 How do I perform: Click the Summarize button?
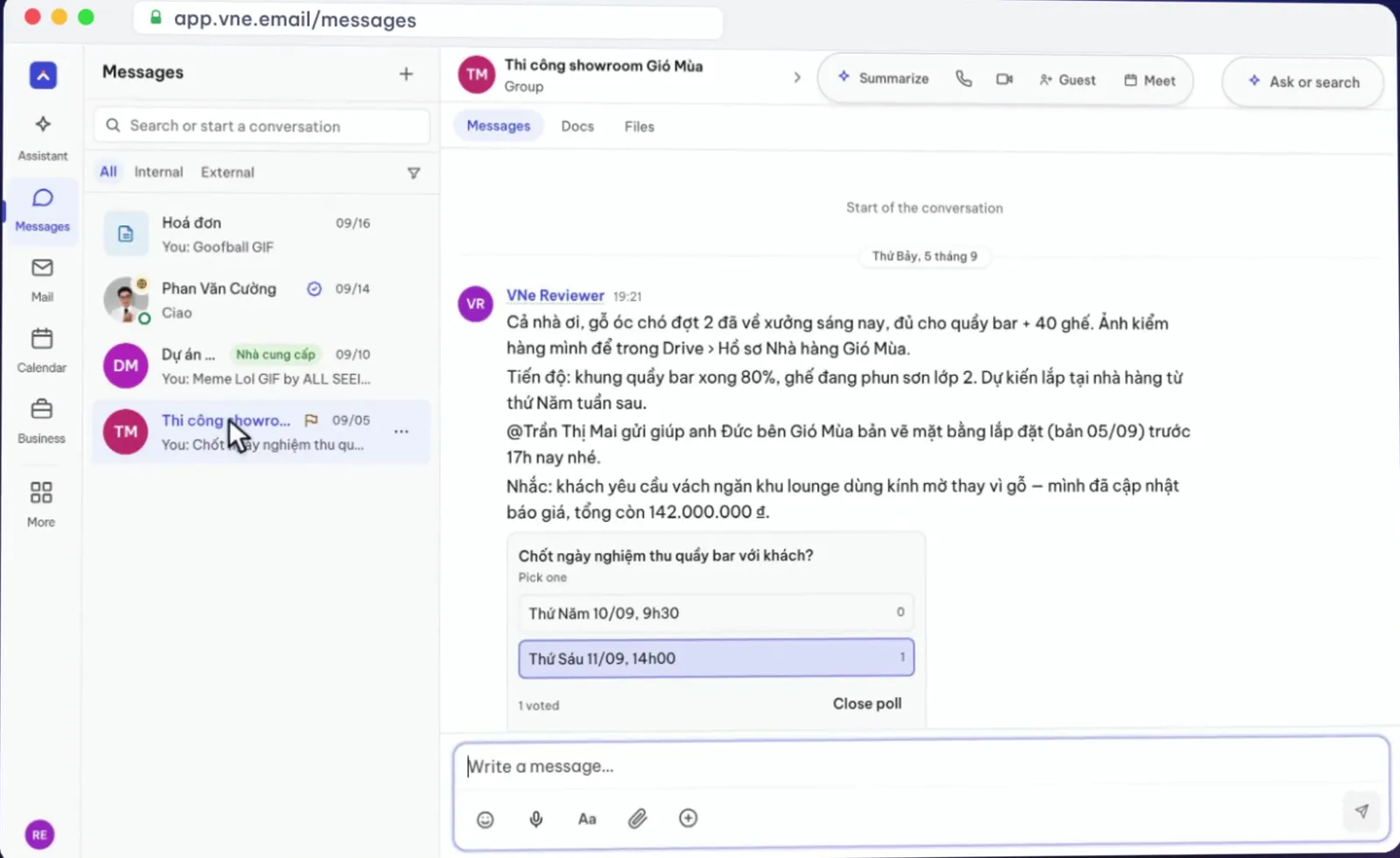click(883, 79)
